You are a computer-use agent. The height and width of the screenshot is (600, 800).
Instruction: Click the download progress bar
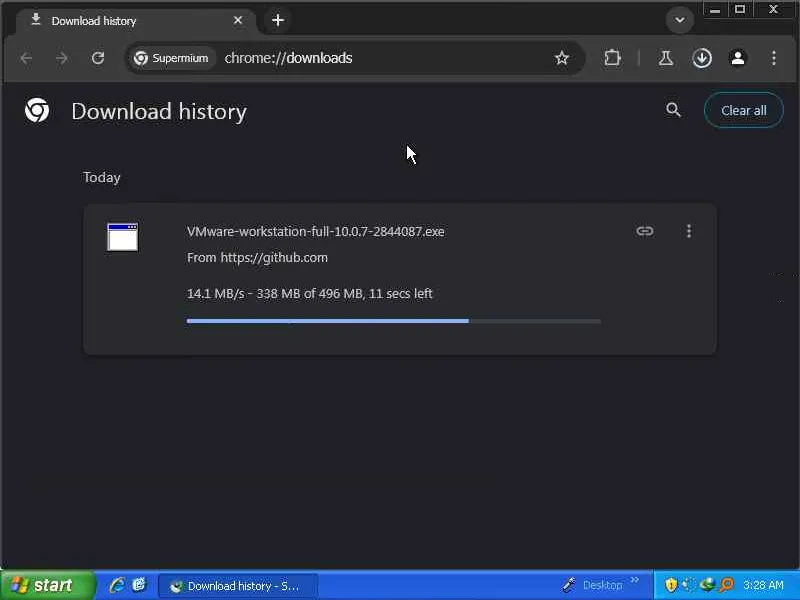[x=393, y=321]
